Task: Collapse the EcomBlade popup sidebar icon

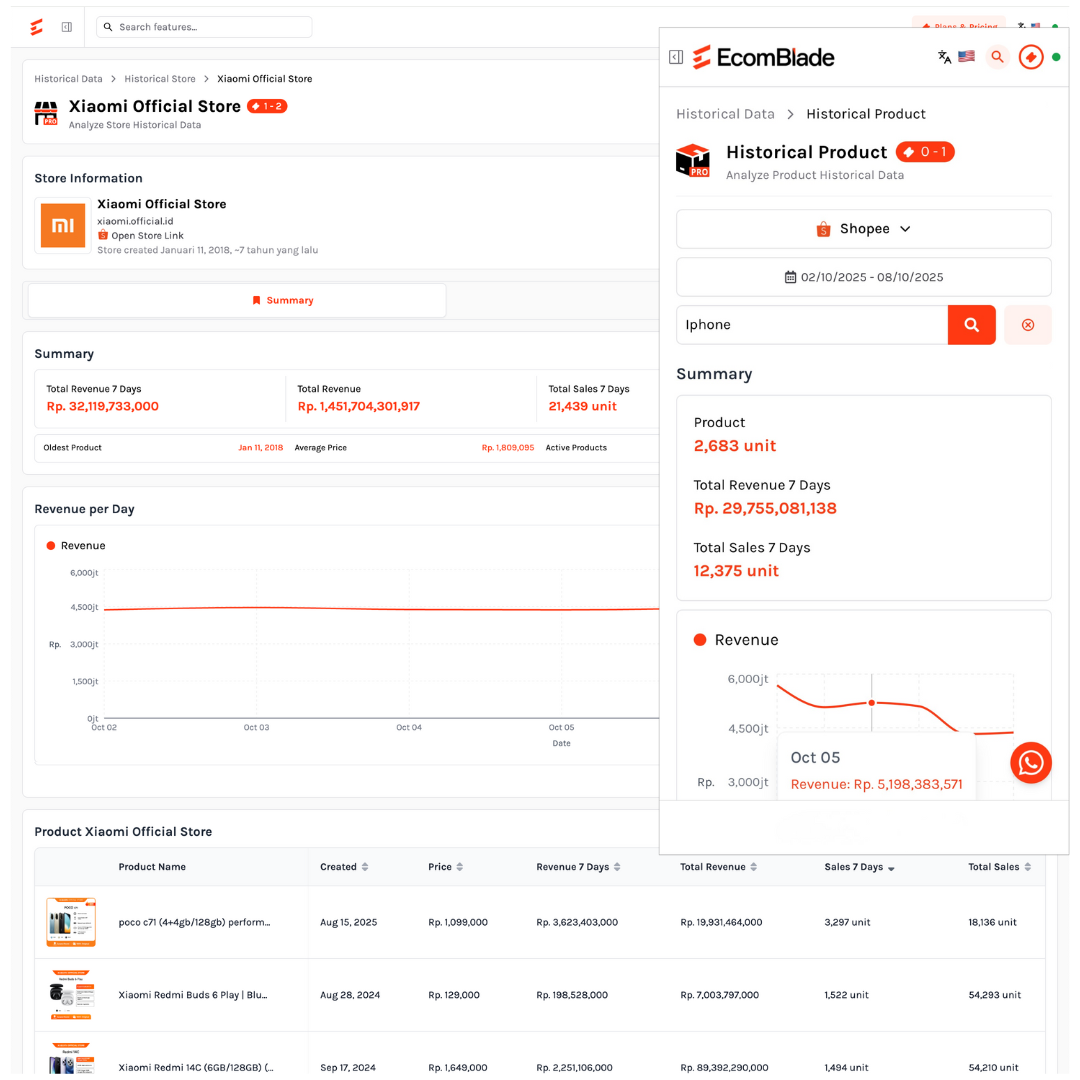Action: [676, 58]
